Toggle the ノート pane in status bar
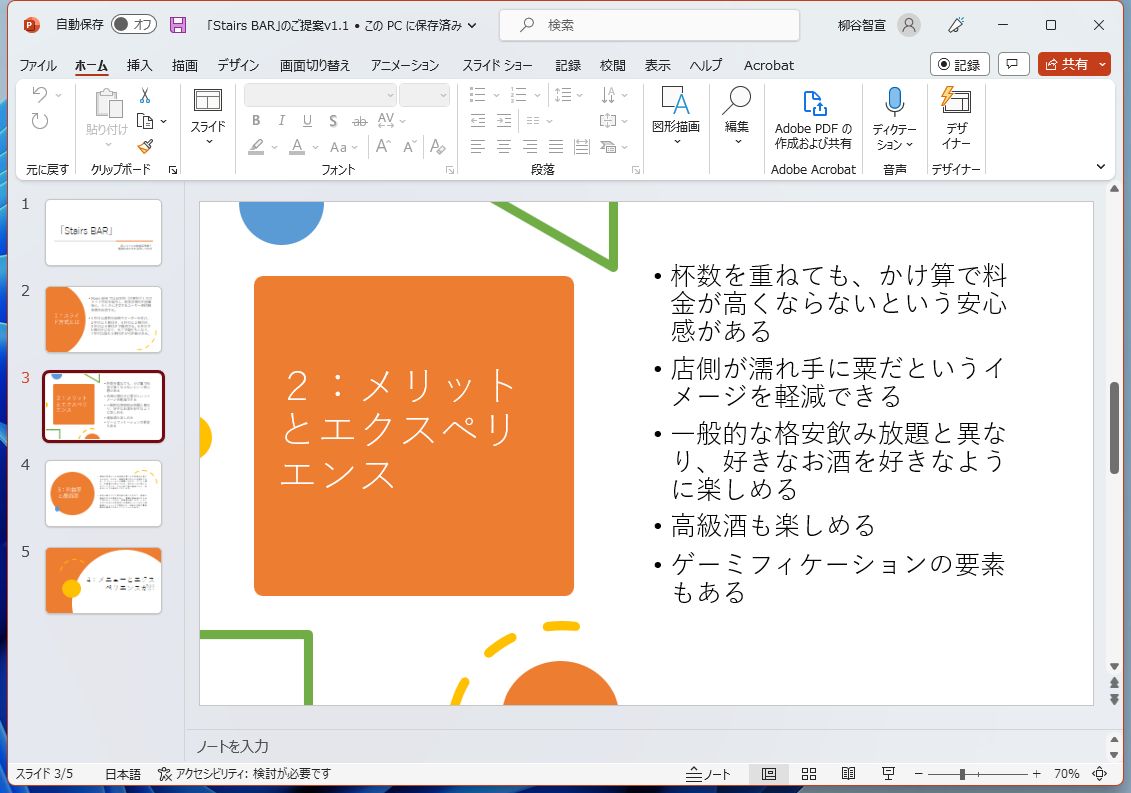Screen dimensions: 1131x793 [x=707, y=773]
